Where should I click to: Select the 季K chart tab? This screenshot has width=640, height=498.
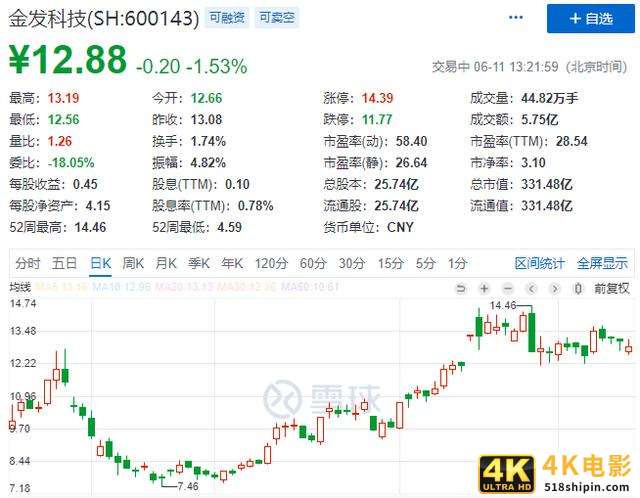[x=199, y=263]
